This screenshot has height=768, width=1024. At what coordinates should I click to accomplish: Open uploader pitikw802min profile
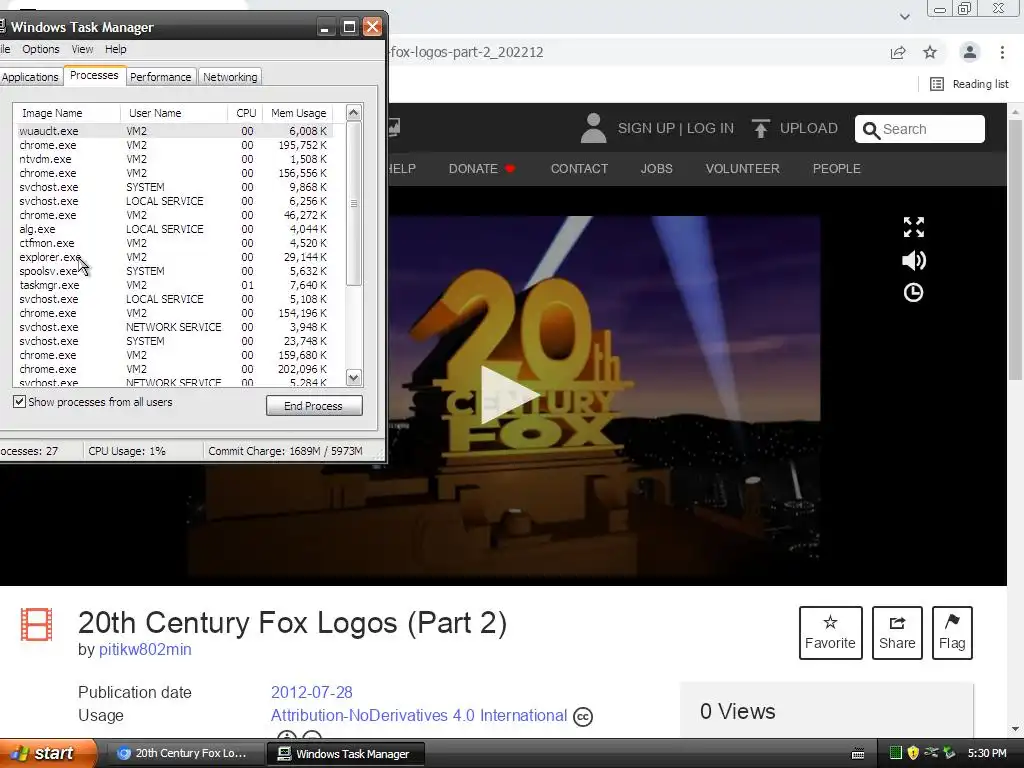pyautogui.click(x=145, y=650)
